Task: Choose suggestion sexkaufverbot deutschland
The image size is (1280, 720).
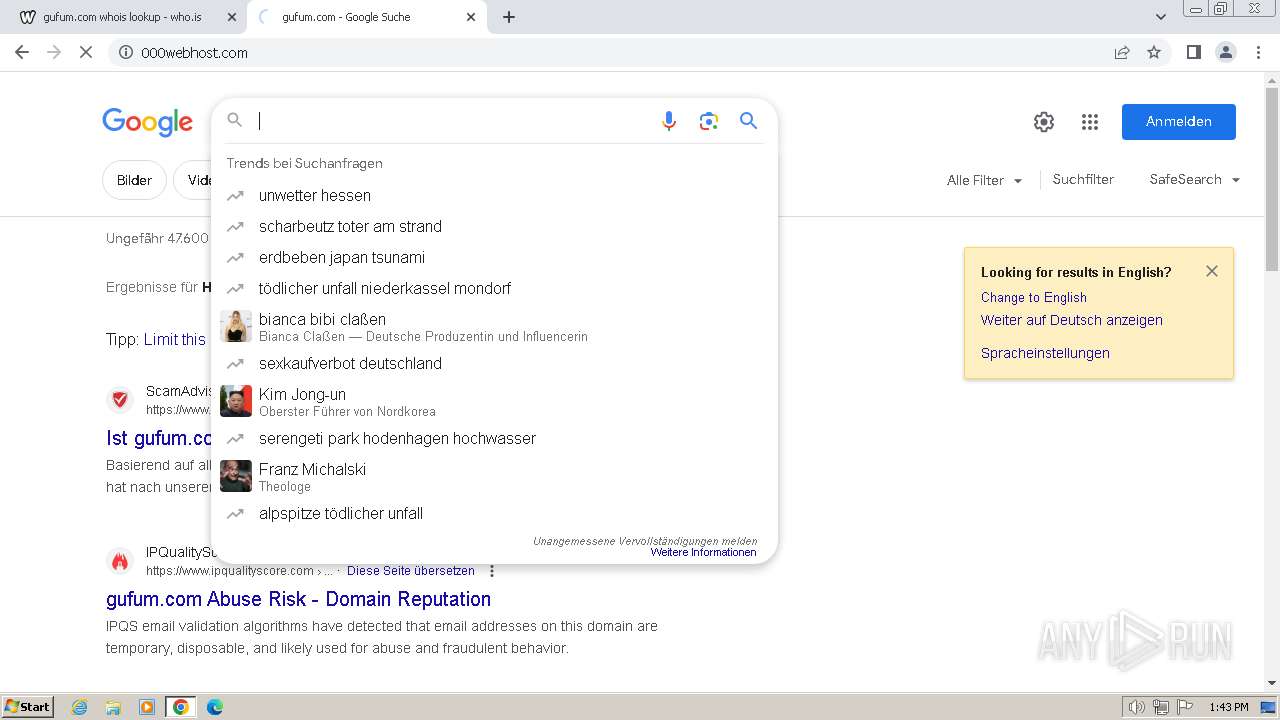Action: pos(494,364)
